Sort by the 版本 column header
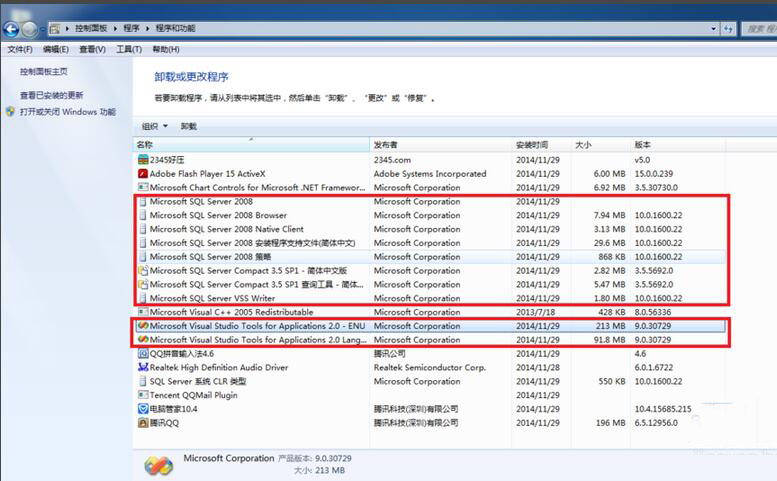Image resolution: width=777 pixels, height=481 pixels. pos(678,145)
